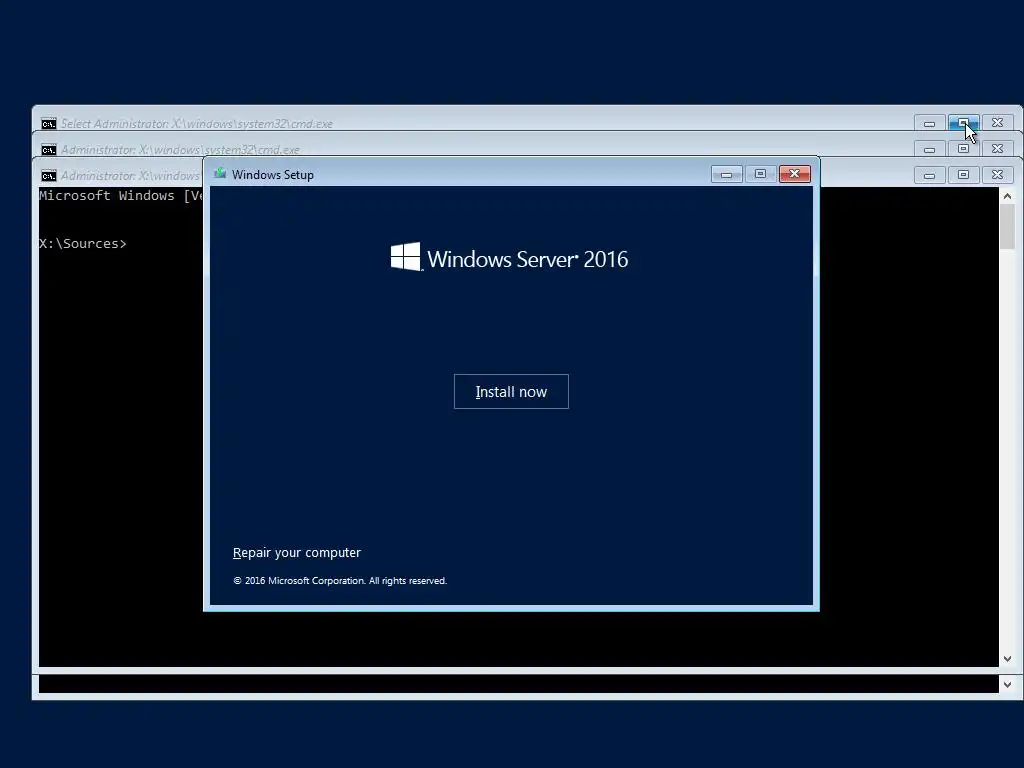Image resolution: width=1024 pixels, height=768 pixels.
Task: Minimize the second Administrator cmd window
Action: click(929, 149)
